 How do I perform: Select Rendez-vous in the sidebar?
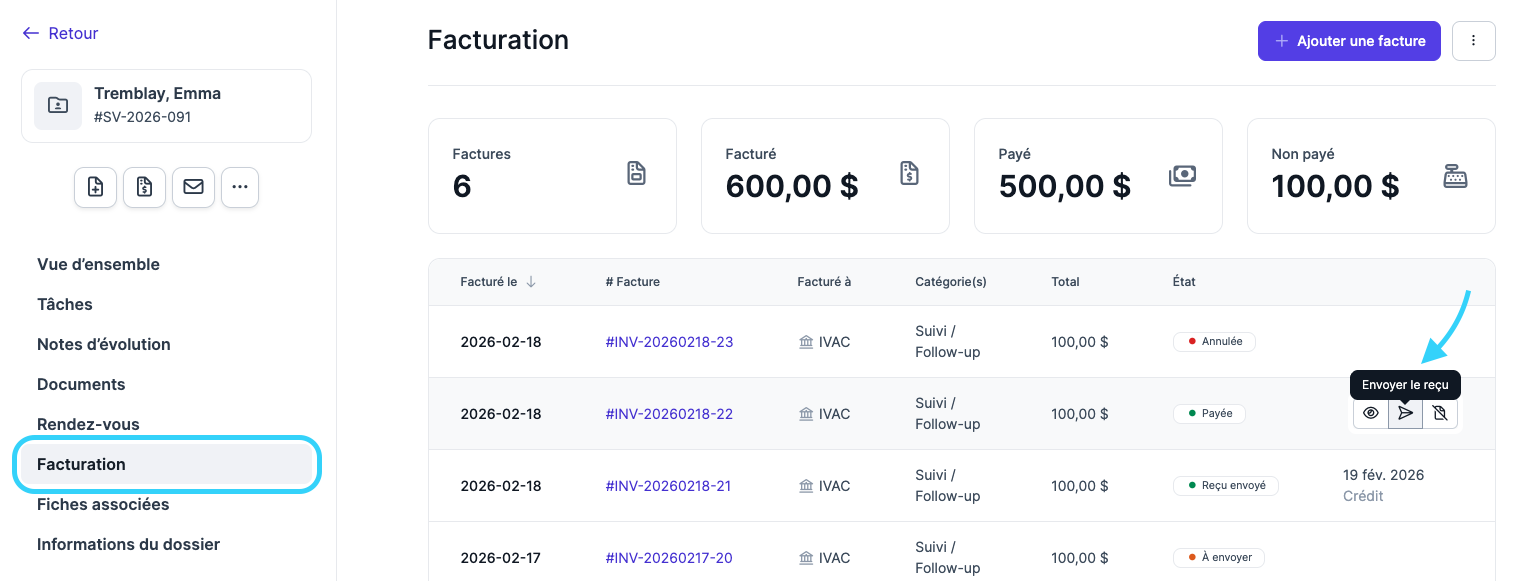[88, 424]
